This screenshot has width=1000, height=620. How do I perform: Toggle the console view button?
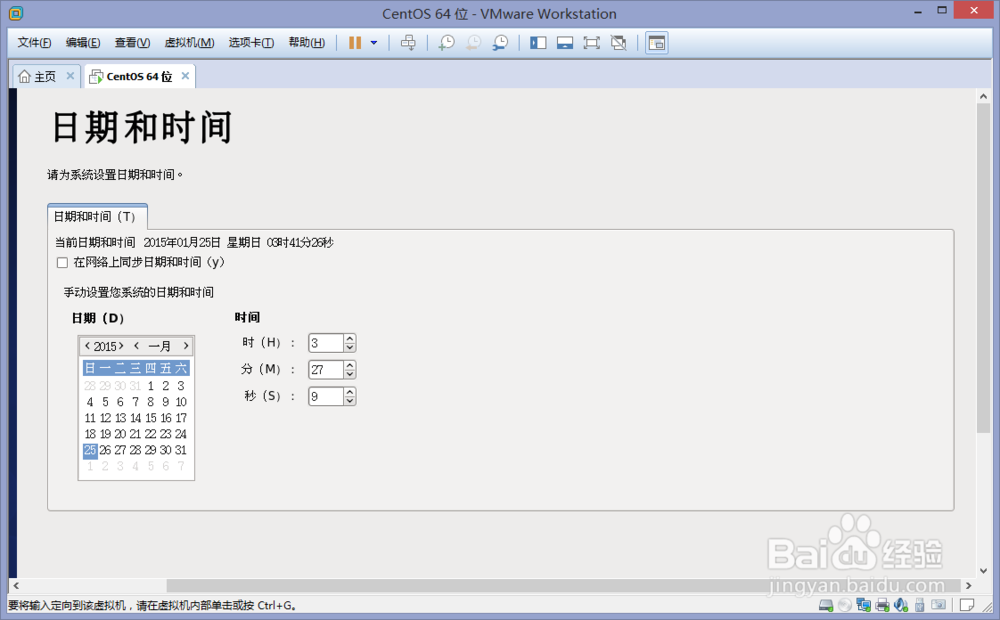656,43
